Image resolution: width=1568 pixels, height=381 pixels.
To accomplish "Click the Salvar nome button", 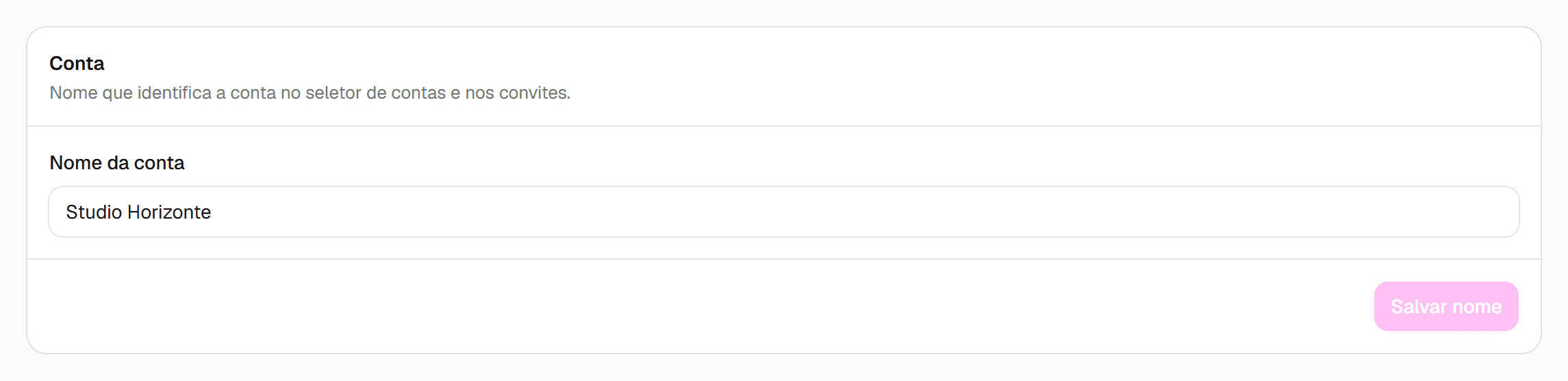I will (x=1446, y=306).
